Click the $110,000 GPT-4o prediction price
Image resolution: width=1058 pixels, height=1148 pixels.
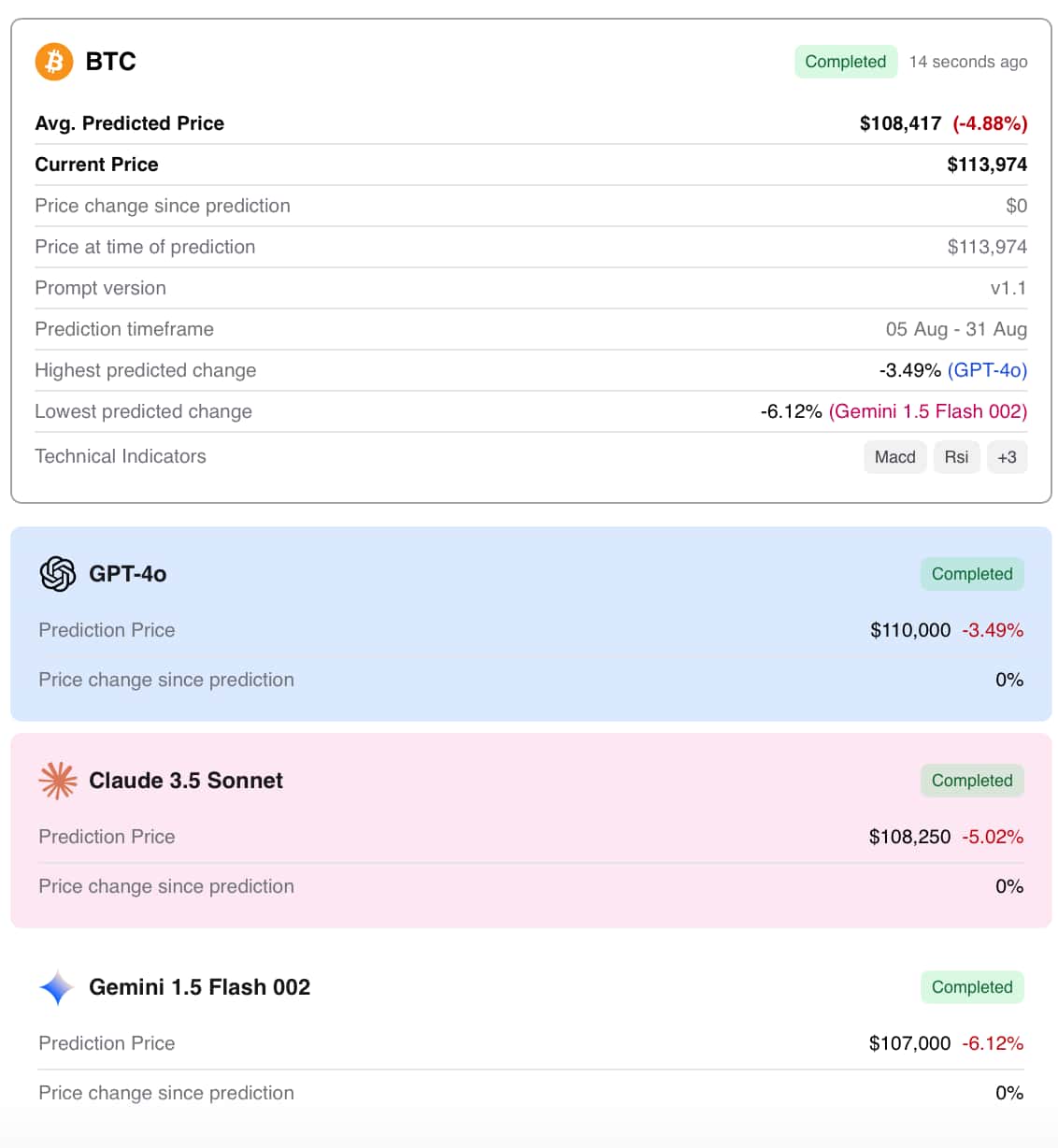[x=909, y=630]
